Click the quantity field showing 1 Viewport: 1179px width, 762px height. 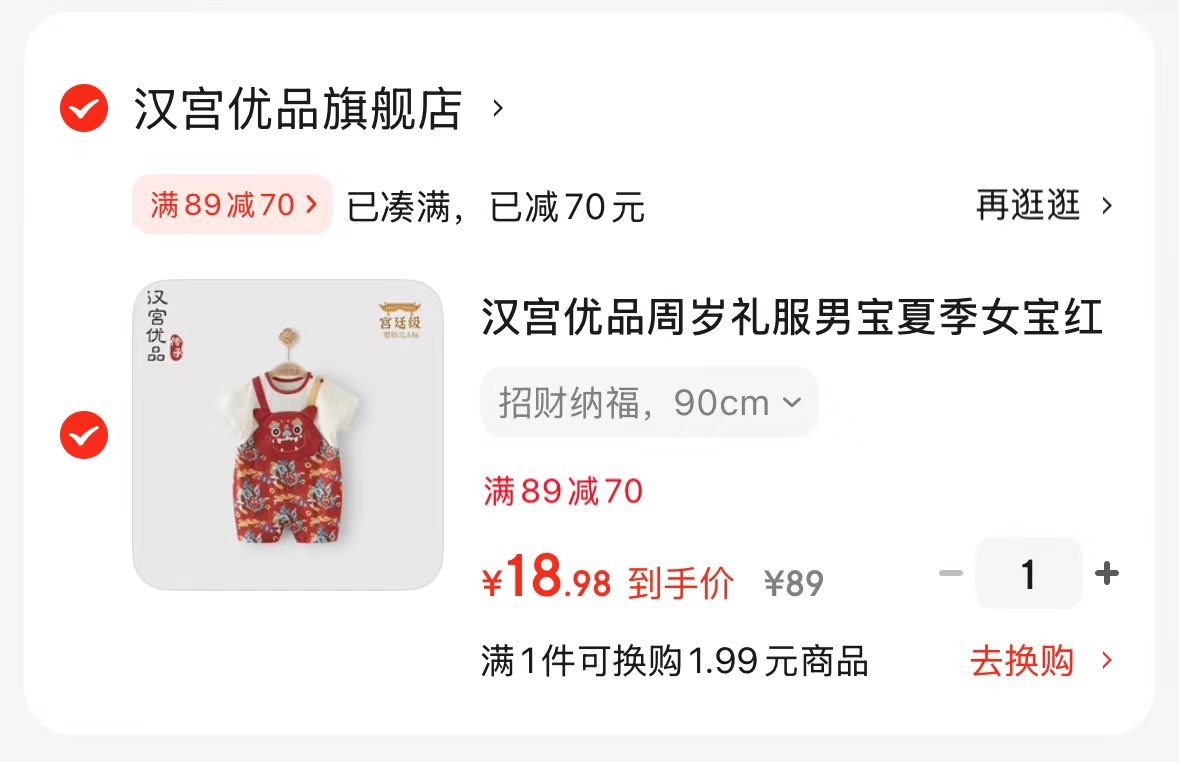click(1029, 573)
